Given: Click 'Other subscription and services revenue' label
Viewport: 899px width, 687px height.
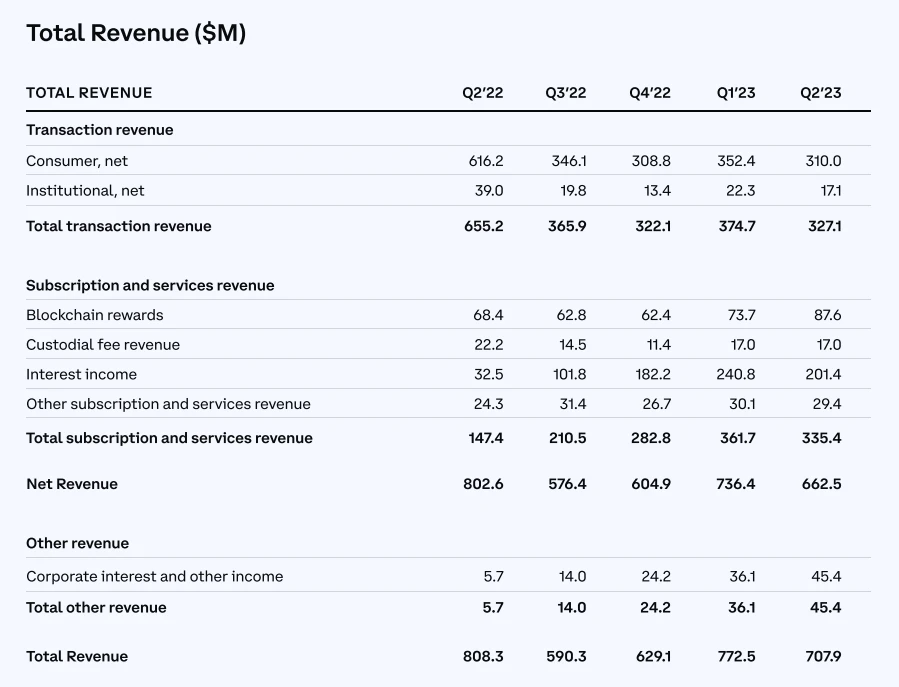Looking at the screenshot, I should point(168,404).
